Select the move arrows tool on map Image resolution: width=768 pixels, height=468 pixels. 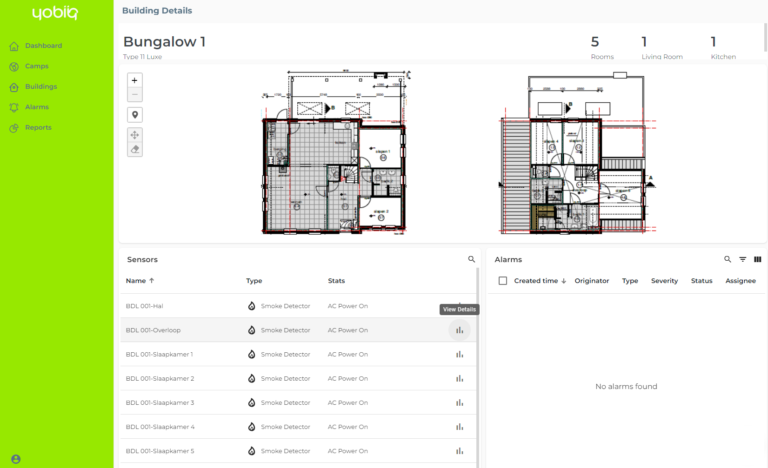(x=135, y=135)
